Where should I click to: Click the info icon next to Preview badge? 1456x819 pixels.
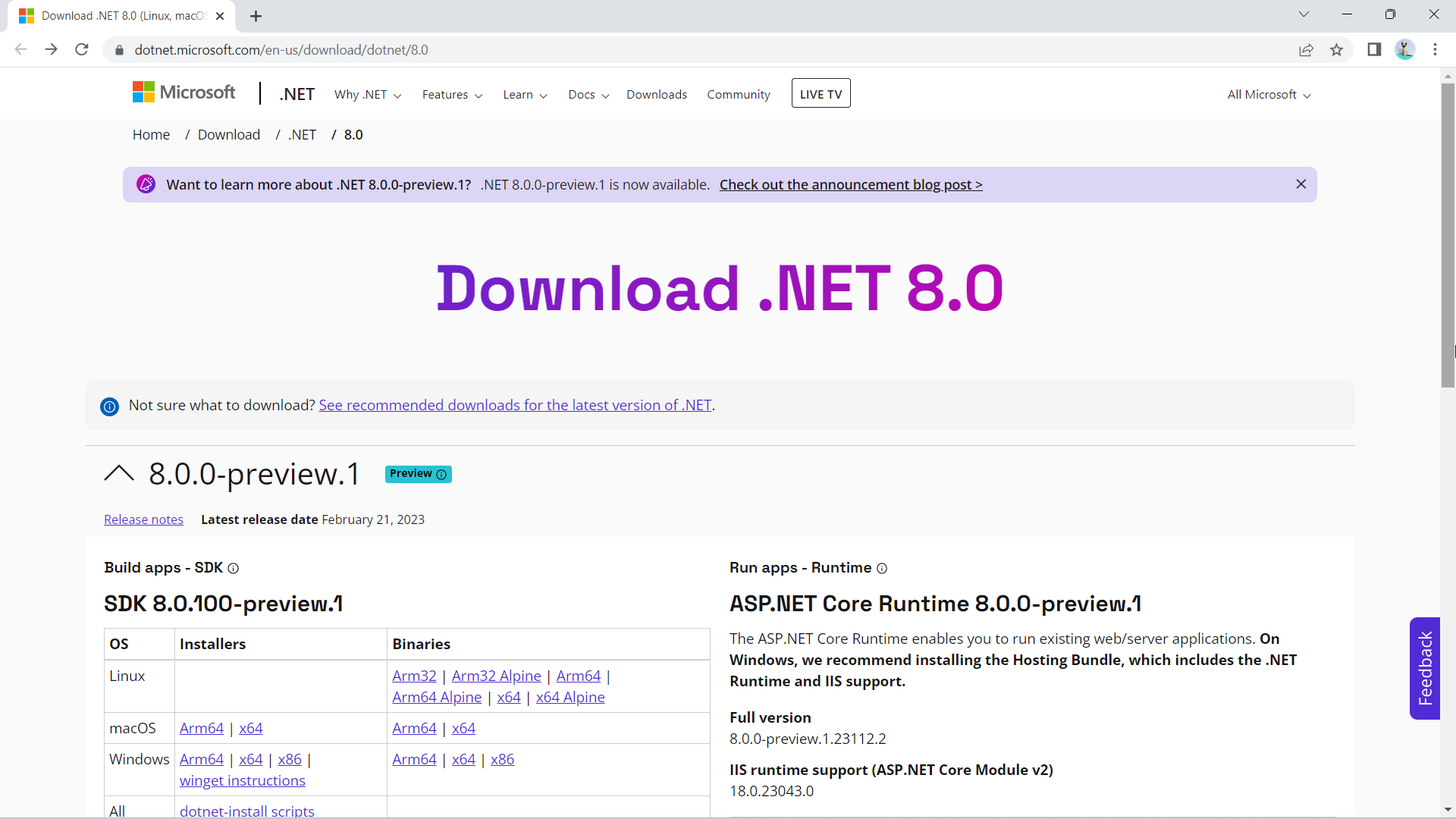[x=441, y=475]
